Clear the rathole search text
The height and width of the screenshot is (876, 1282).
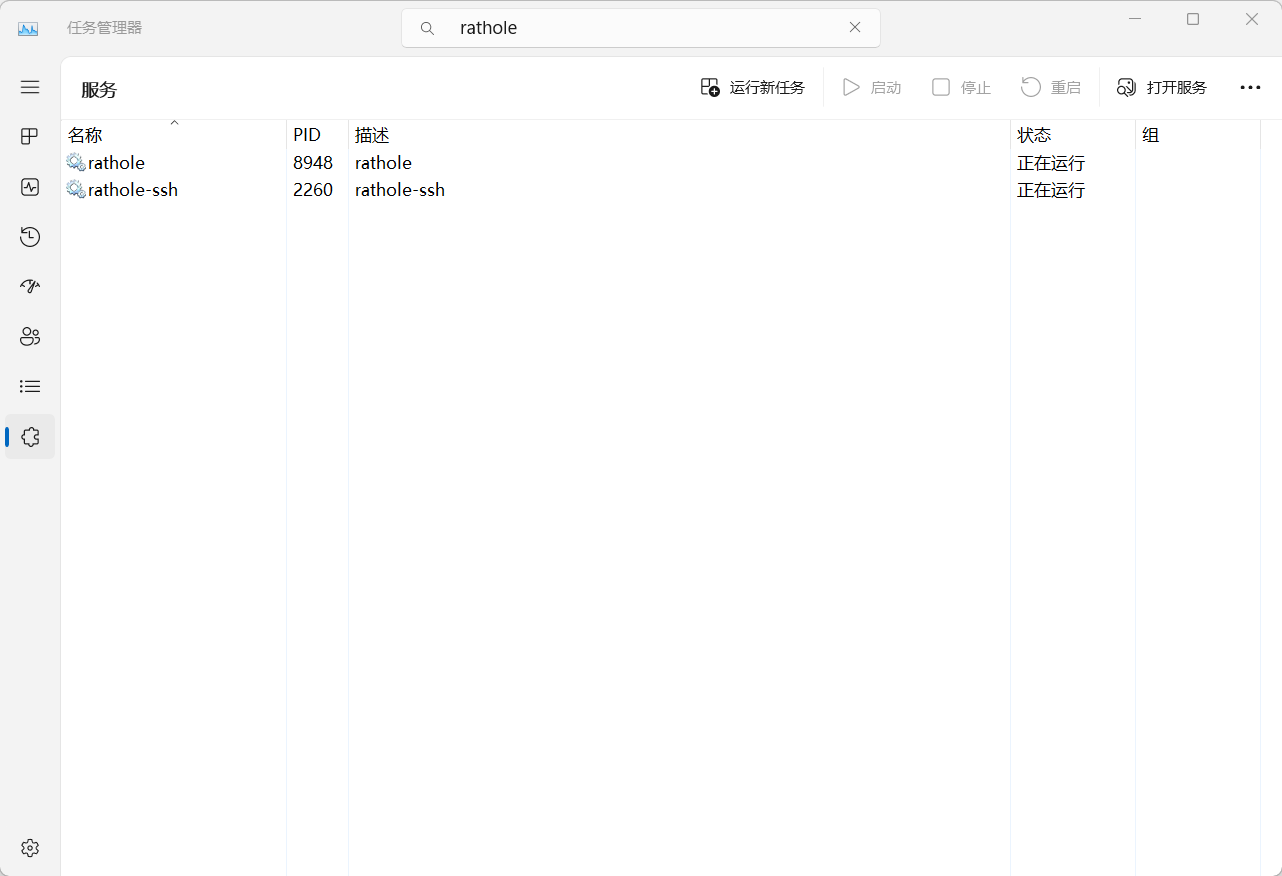(x=855, y=28)
